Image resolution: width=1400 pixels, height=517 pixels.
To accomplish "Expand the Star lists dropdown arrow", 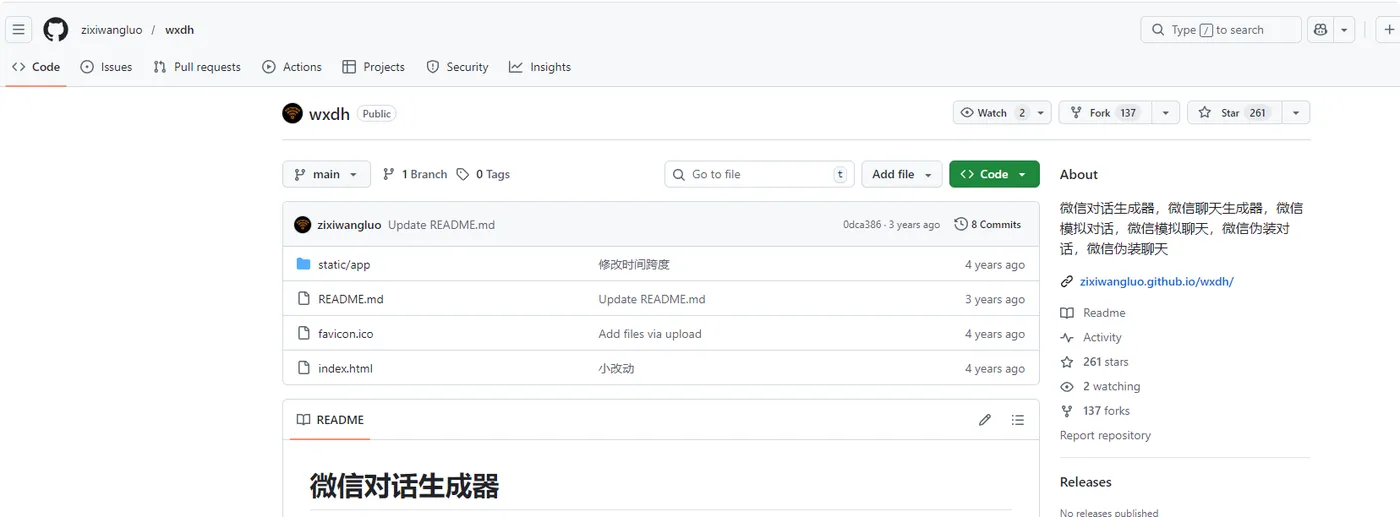I will point(1296,113).
